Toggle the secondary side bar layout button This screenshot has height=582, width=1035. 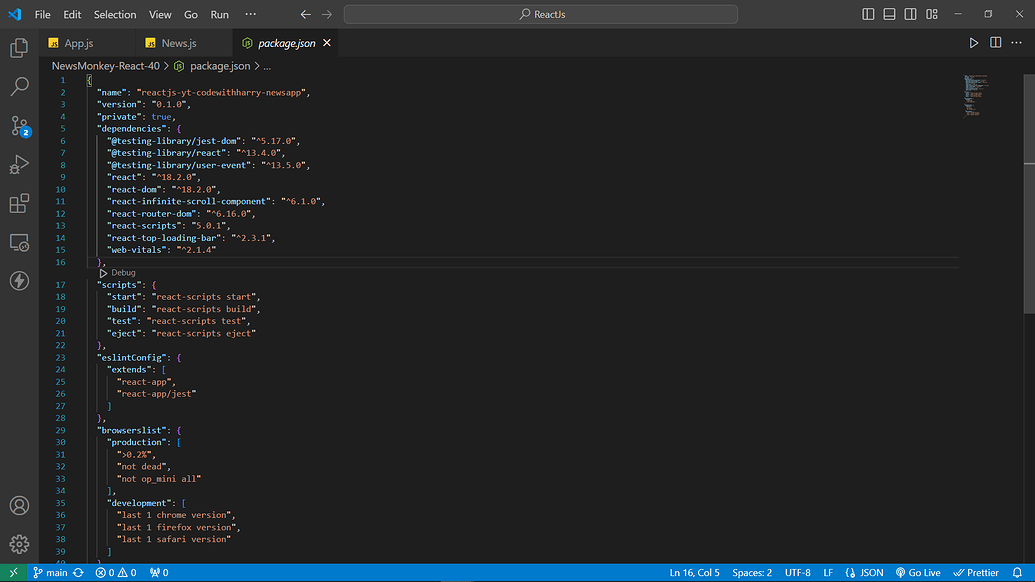point(910,15)
